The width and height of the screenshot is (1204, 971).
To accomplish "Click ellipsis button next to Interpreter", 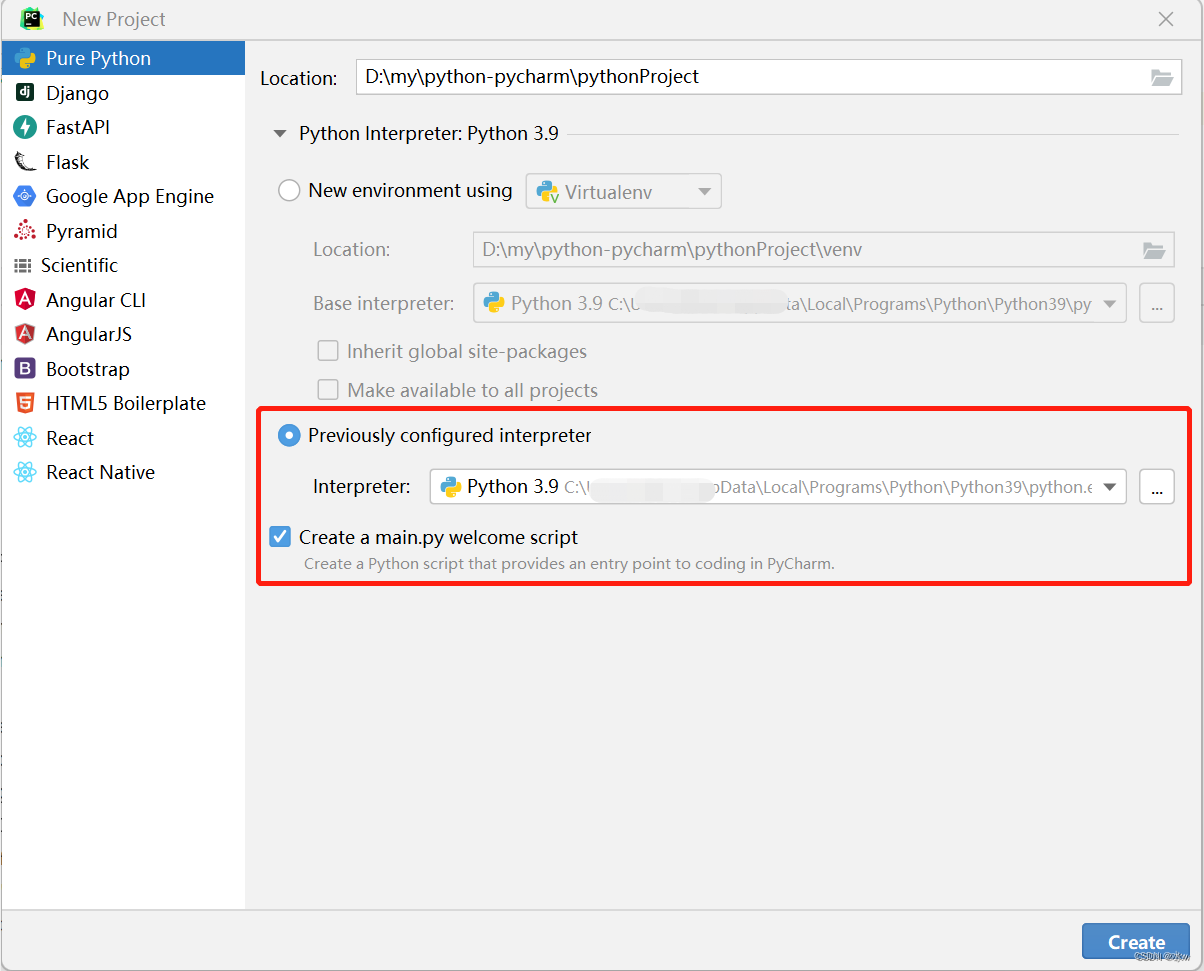I will [x=1157, y=488].
